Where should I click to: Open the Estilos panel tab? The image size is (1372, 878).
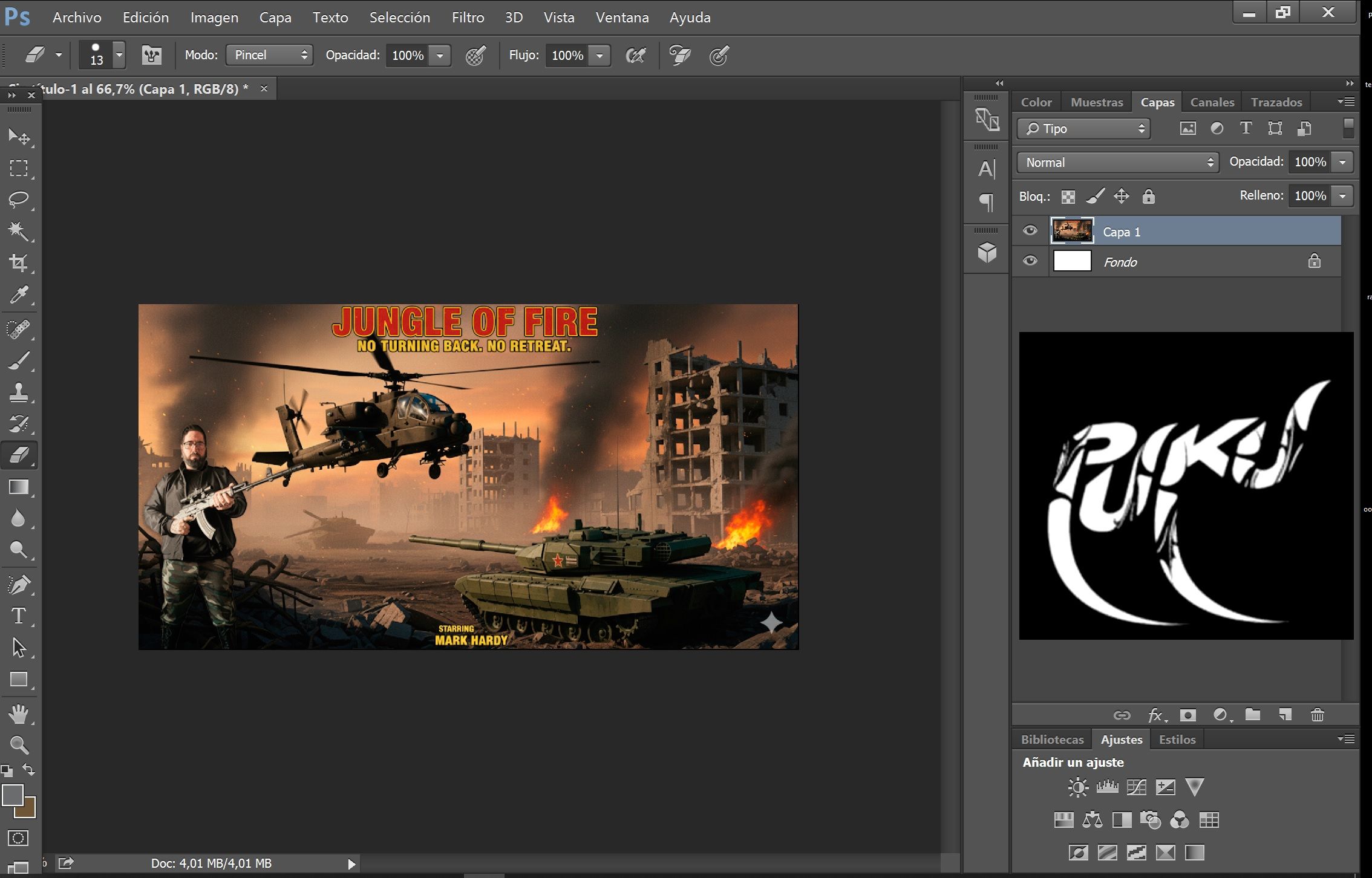coord(1177,740)
